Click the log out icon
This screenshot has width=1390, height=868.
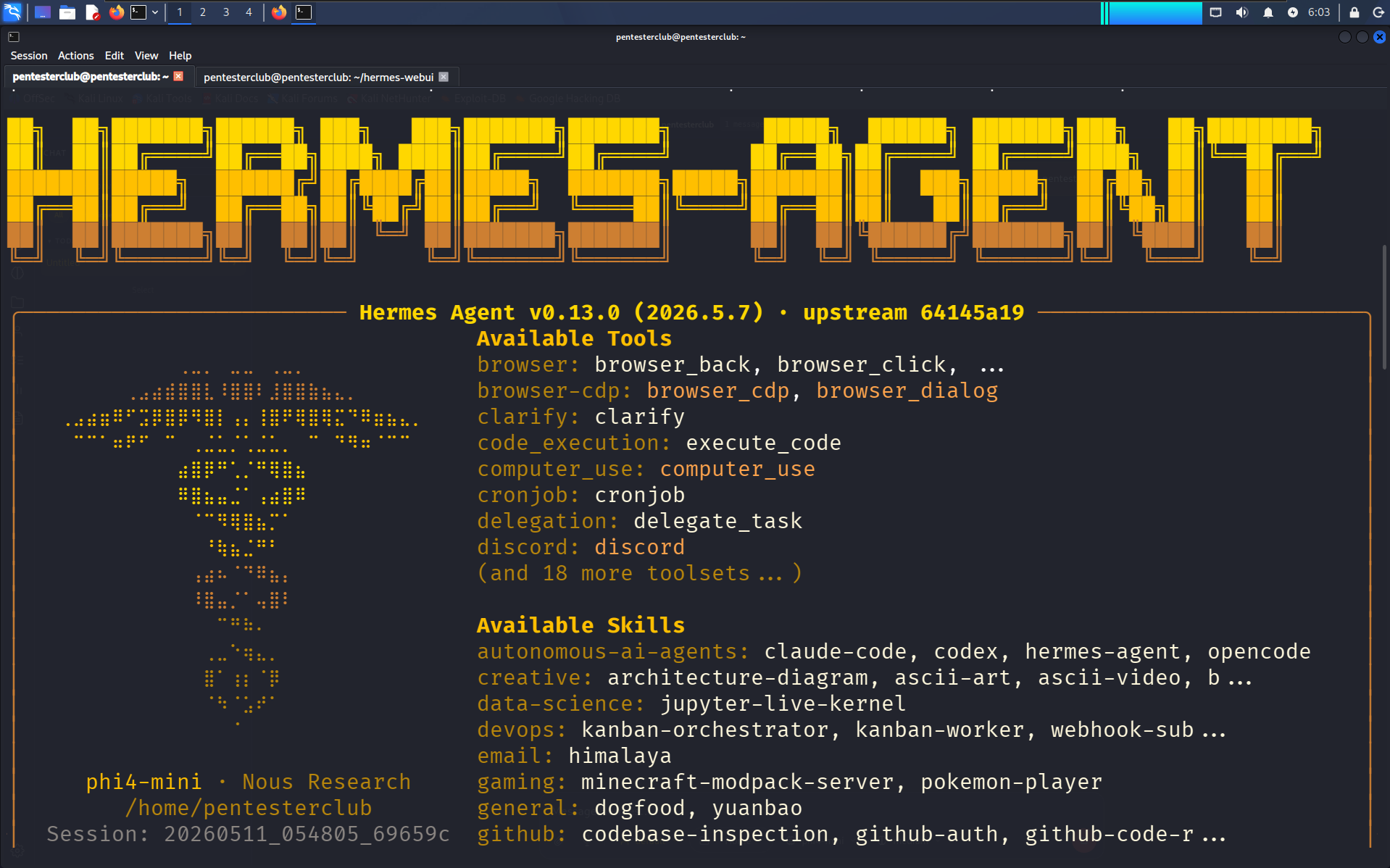[1378, 12]
